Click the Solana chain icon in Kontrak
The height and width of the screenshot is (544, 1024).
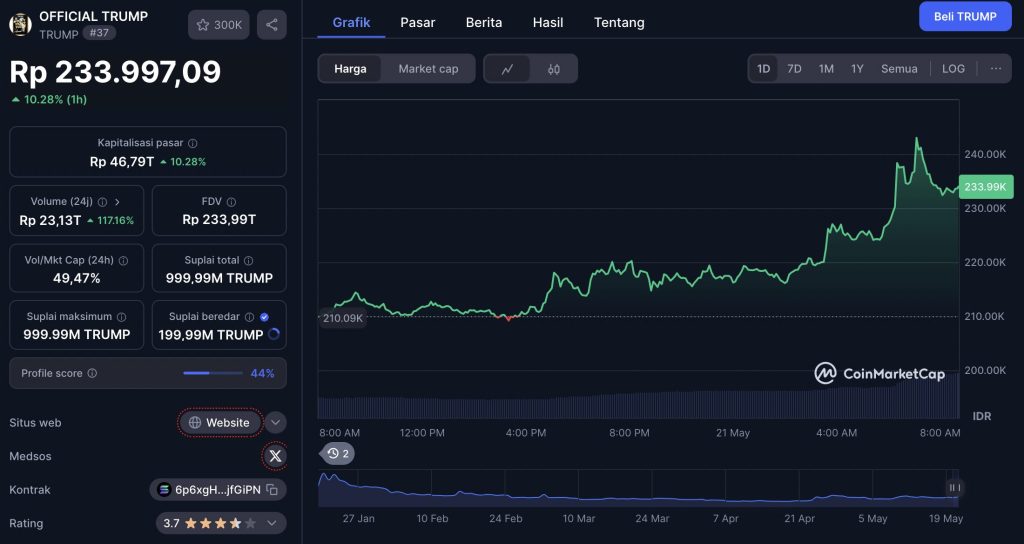point(164,490)
